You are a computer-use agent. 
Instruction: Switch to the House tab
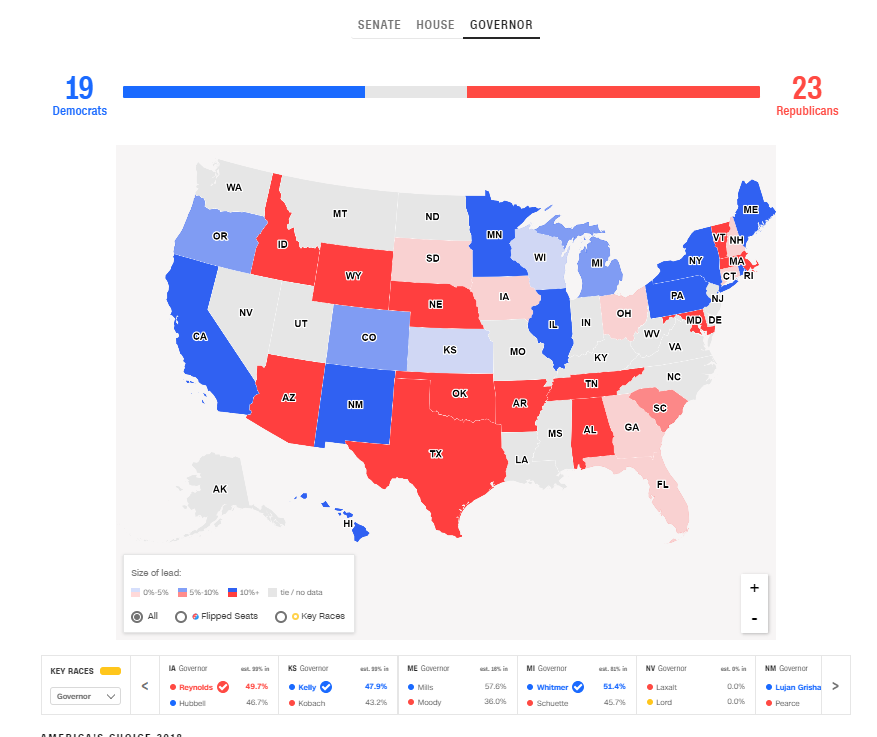point(435,25)
